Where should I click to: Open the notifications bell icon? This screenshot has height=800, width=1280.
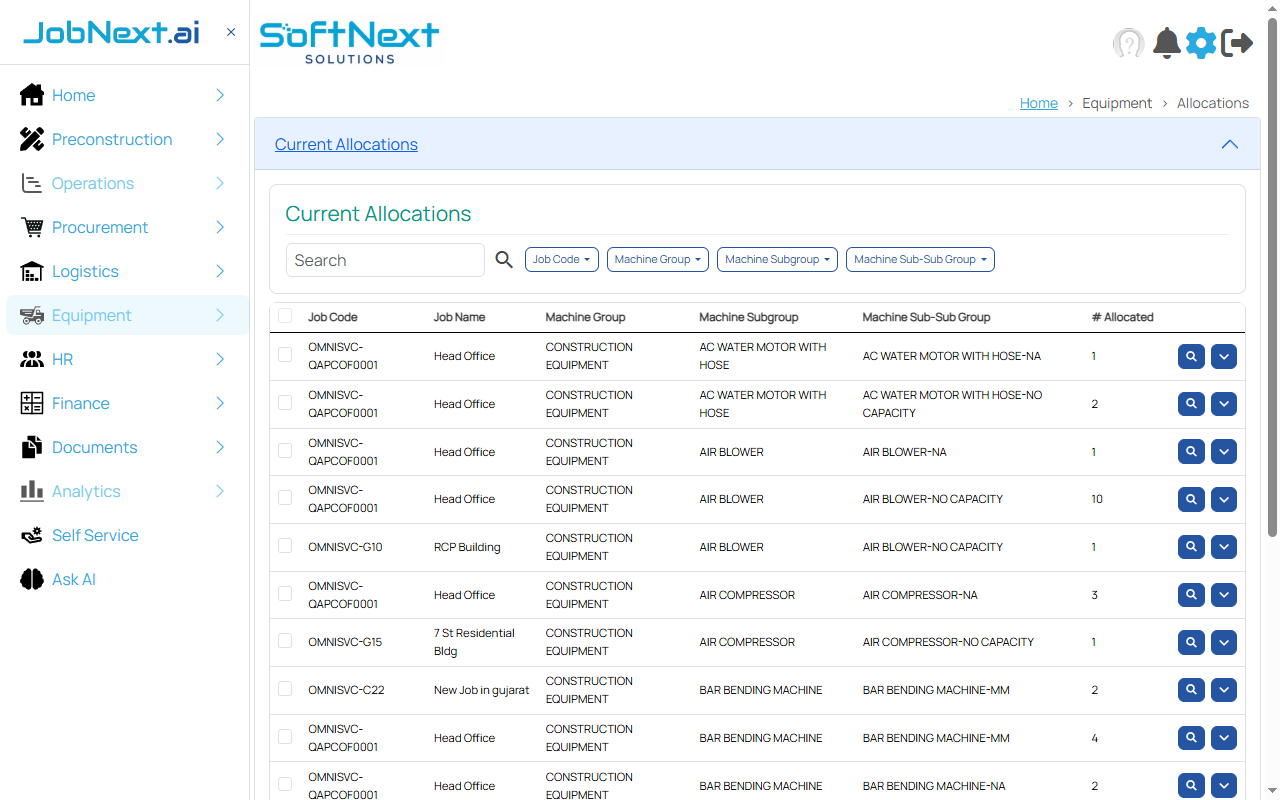point(1166,42)
